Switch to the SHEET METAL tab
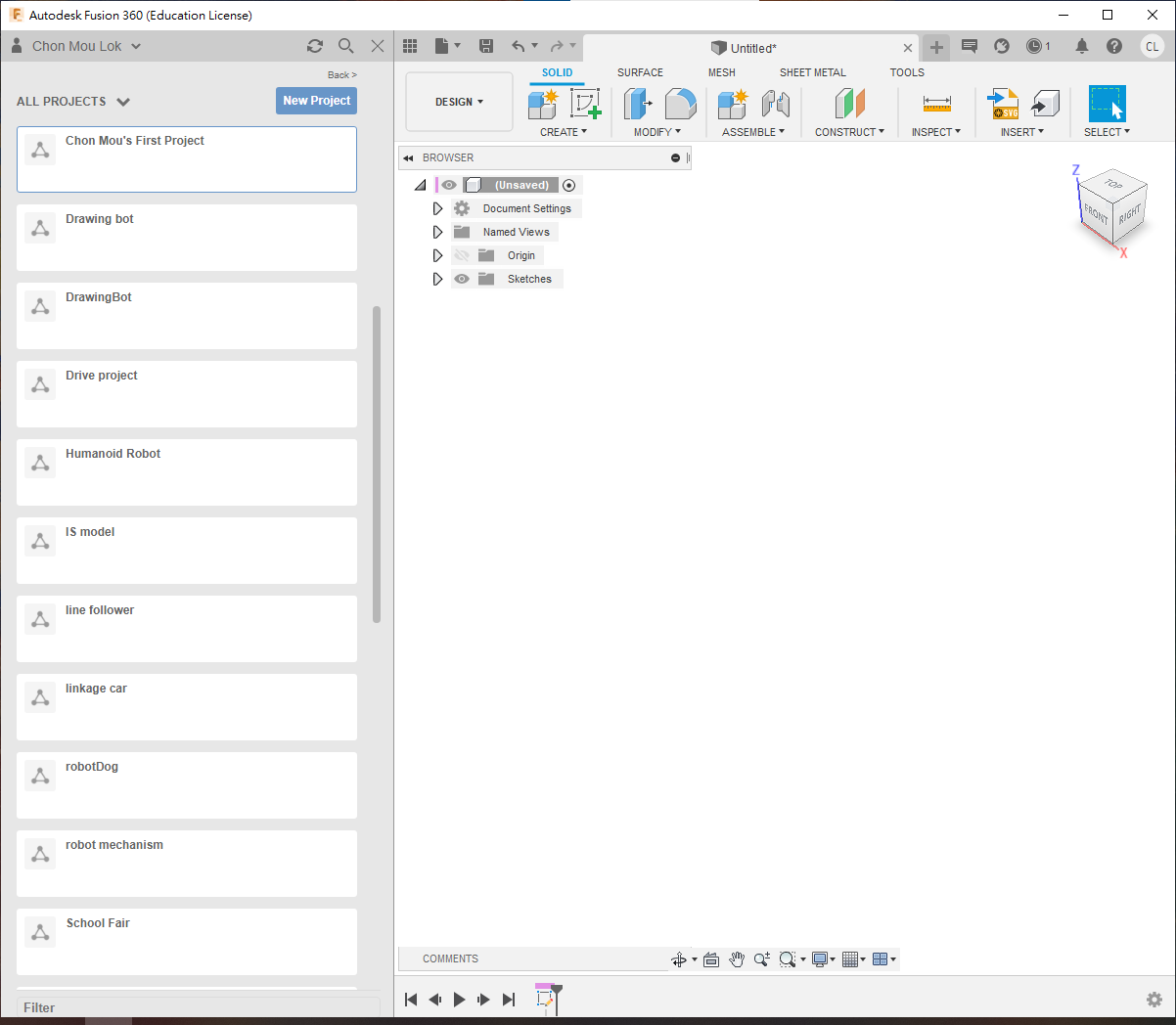The height and width of the screenshot is (1025, 1176). click(x=812, y=72)
